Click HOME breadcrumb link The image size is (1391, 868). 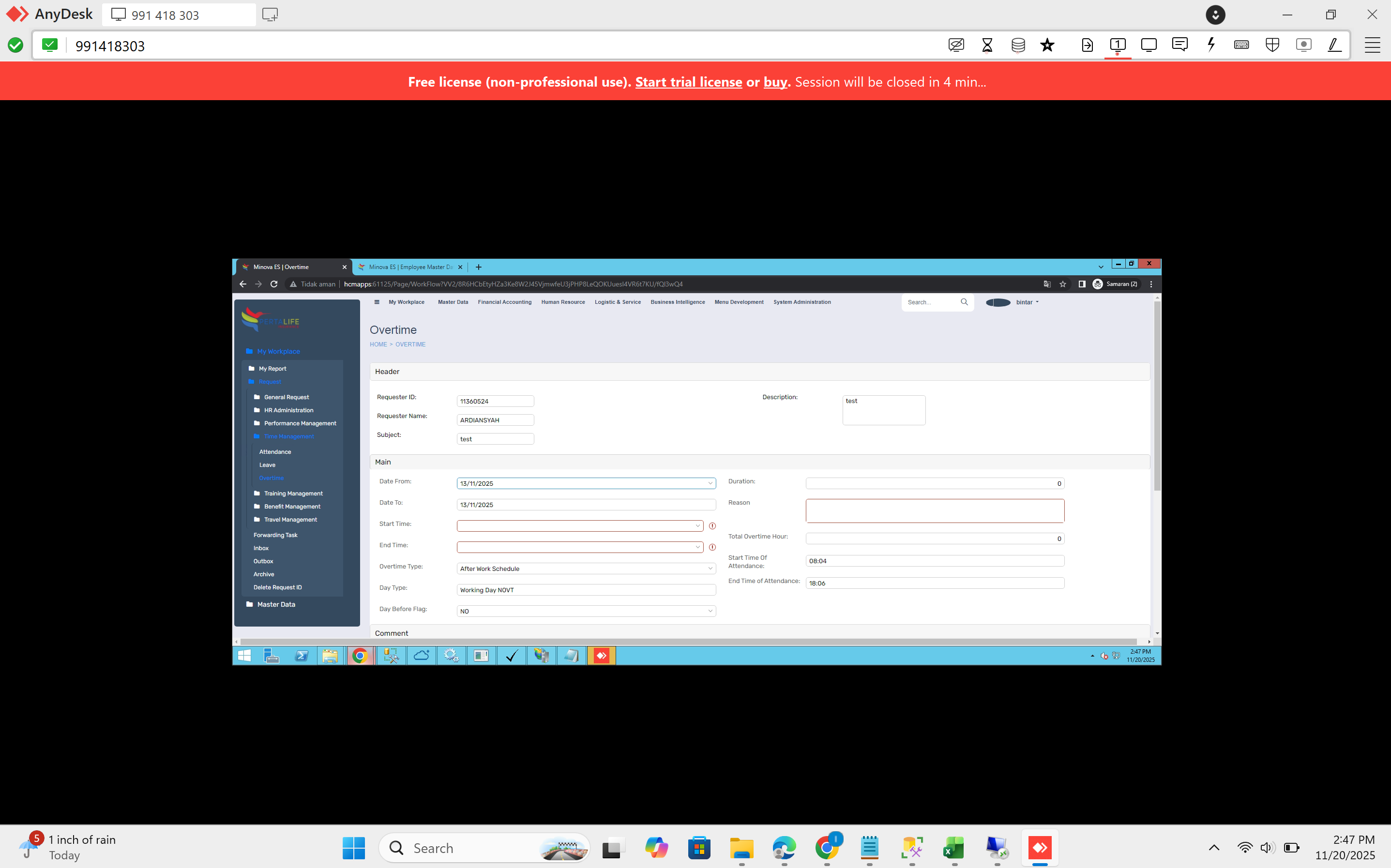tap(378, 344)
